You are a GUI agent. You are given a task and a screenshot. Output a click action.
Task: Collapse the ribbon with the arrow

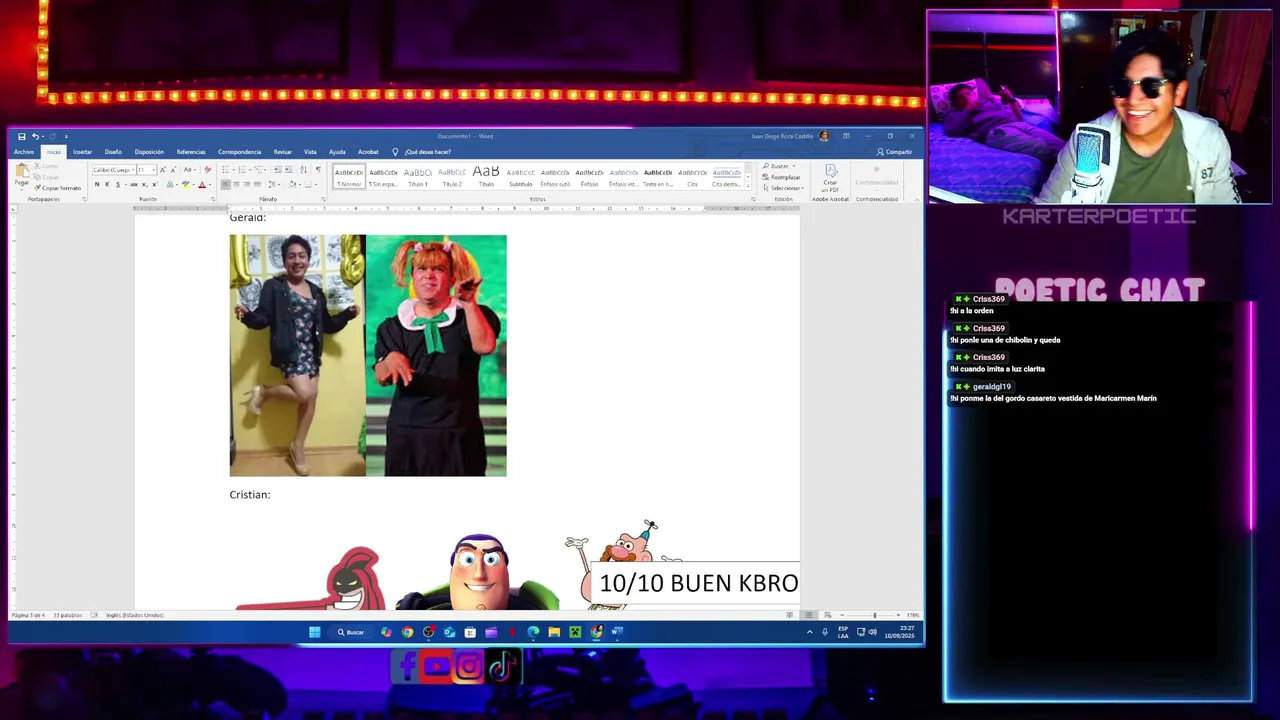(x=917, y=199)
